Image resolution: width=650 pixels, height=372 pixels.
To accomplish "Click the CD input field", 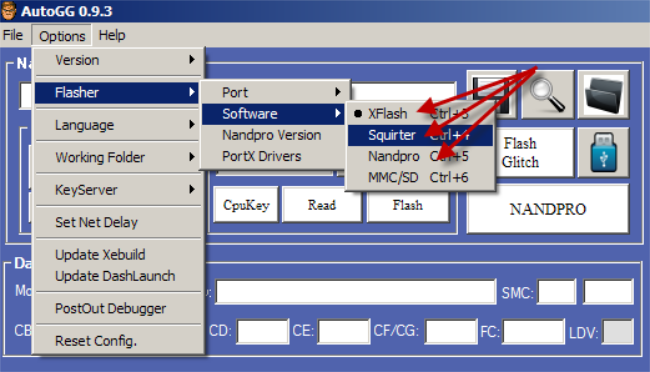I will [262, 331].
